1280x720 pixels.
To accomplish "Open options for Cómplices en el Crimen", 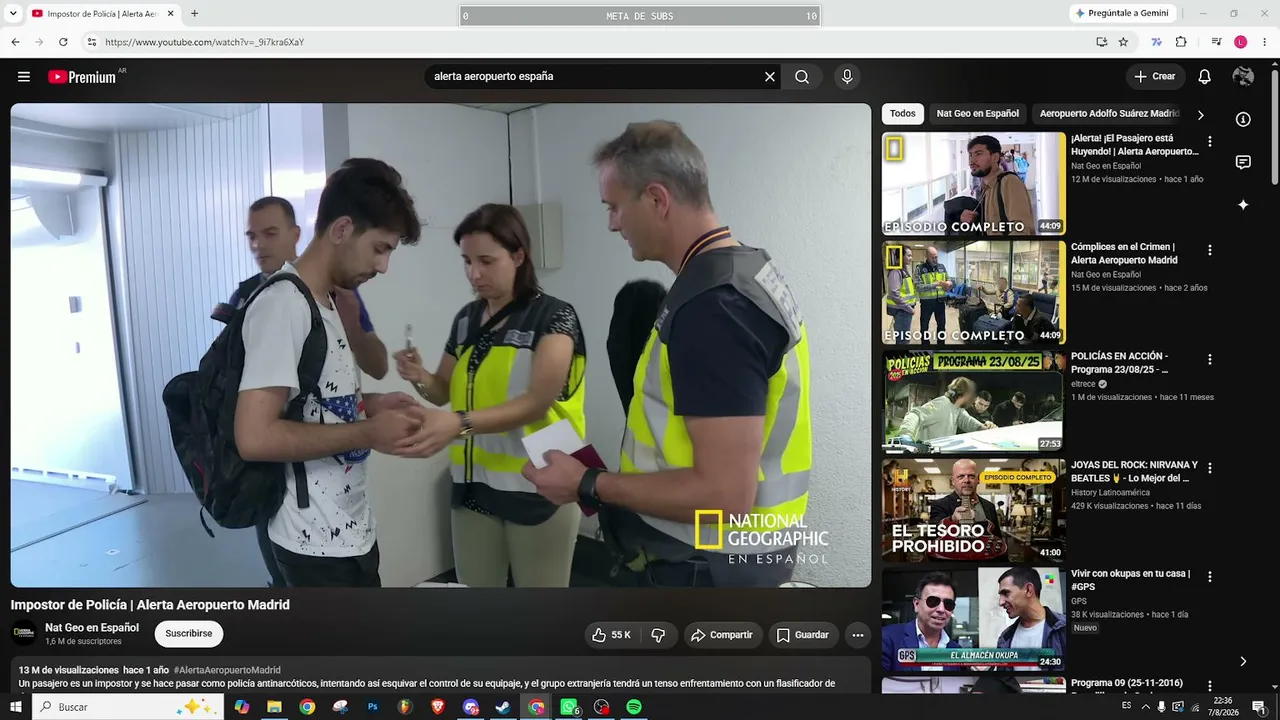I will [1210, 251].
